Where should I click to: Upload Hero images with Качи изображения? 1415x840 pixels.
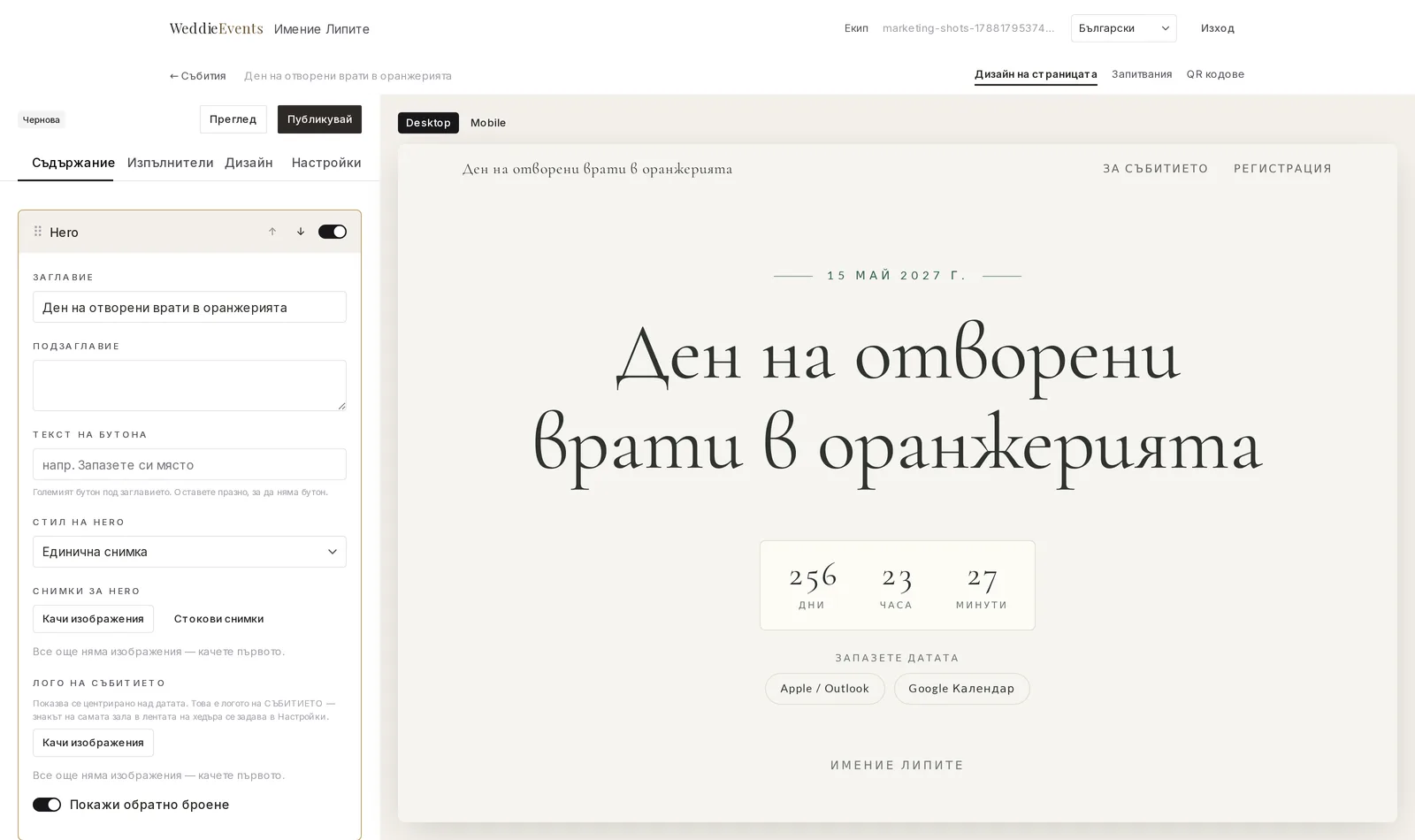coord(93,619)
